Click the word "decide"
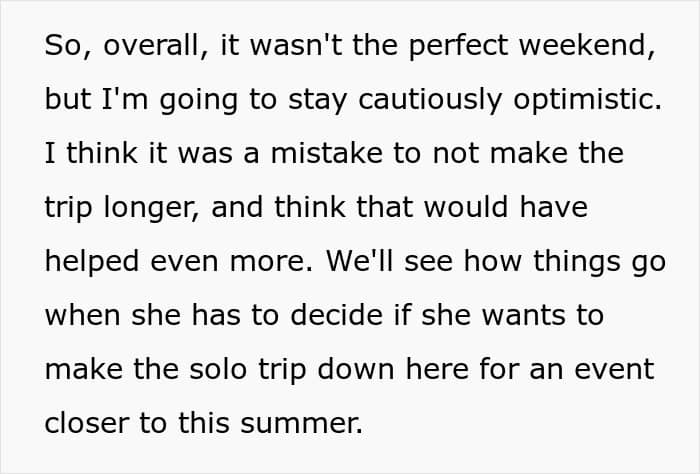 tap(337, 315)
